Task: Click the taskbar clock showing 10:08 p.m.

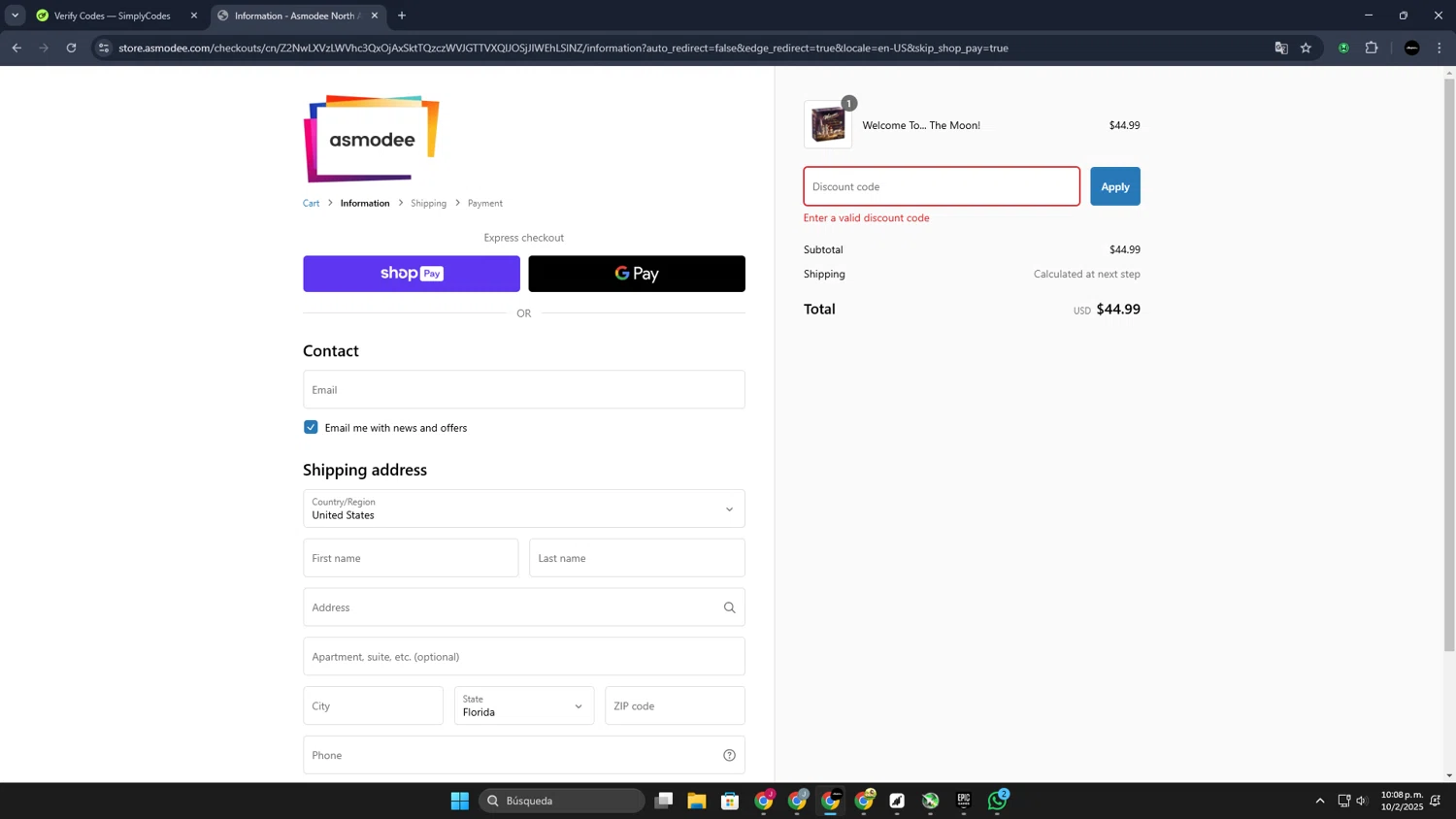Action: [x=1402, y=801]
